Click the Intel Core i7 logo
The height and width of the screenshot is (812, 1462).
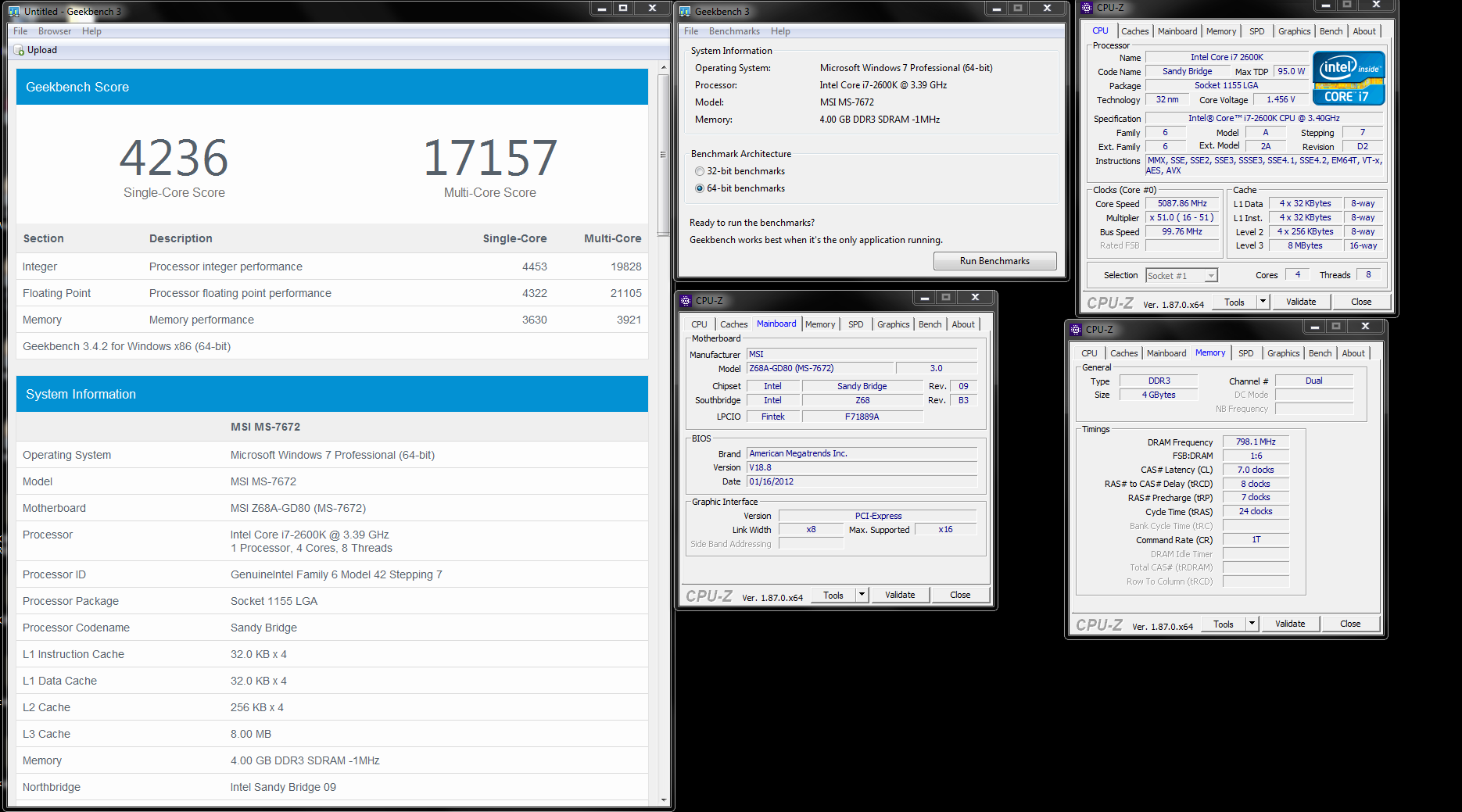tap(1349, 78)
